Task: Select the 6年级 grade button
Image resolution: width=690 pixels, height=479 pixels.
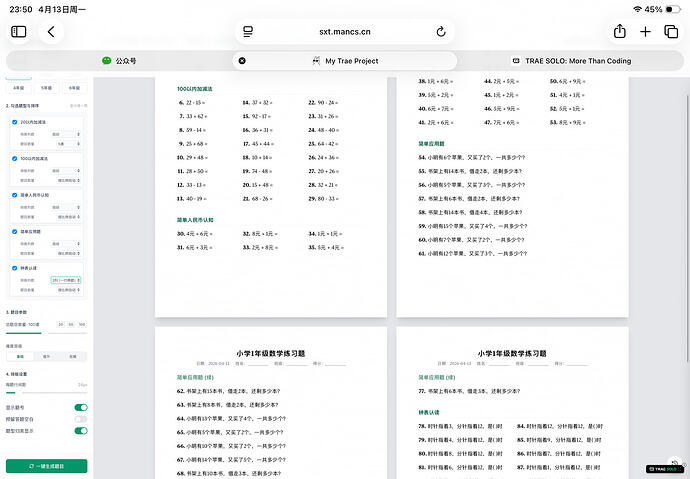Action: click(74, 88)
